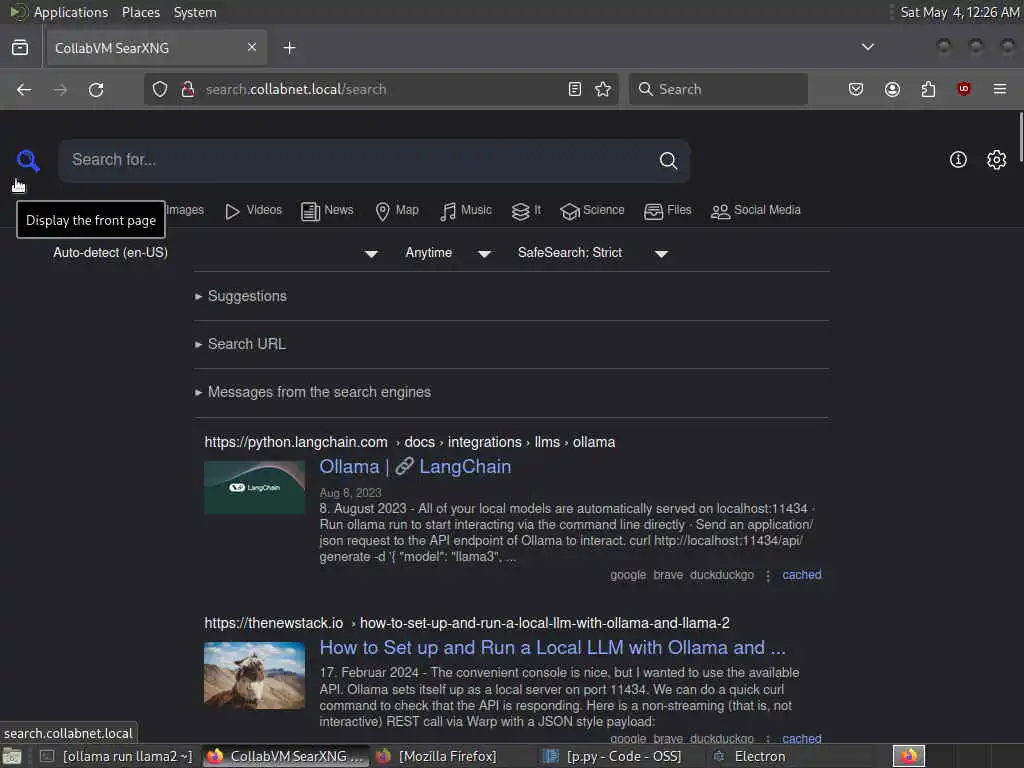The width and height of the screenshot is (1024, 768).
Task: Reload the current page
Action: point(96,89)
